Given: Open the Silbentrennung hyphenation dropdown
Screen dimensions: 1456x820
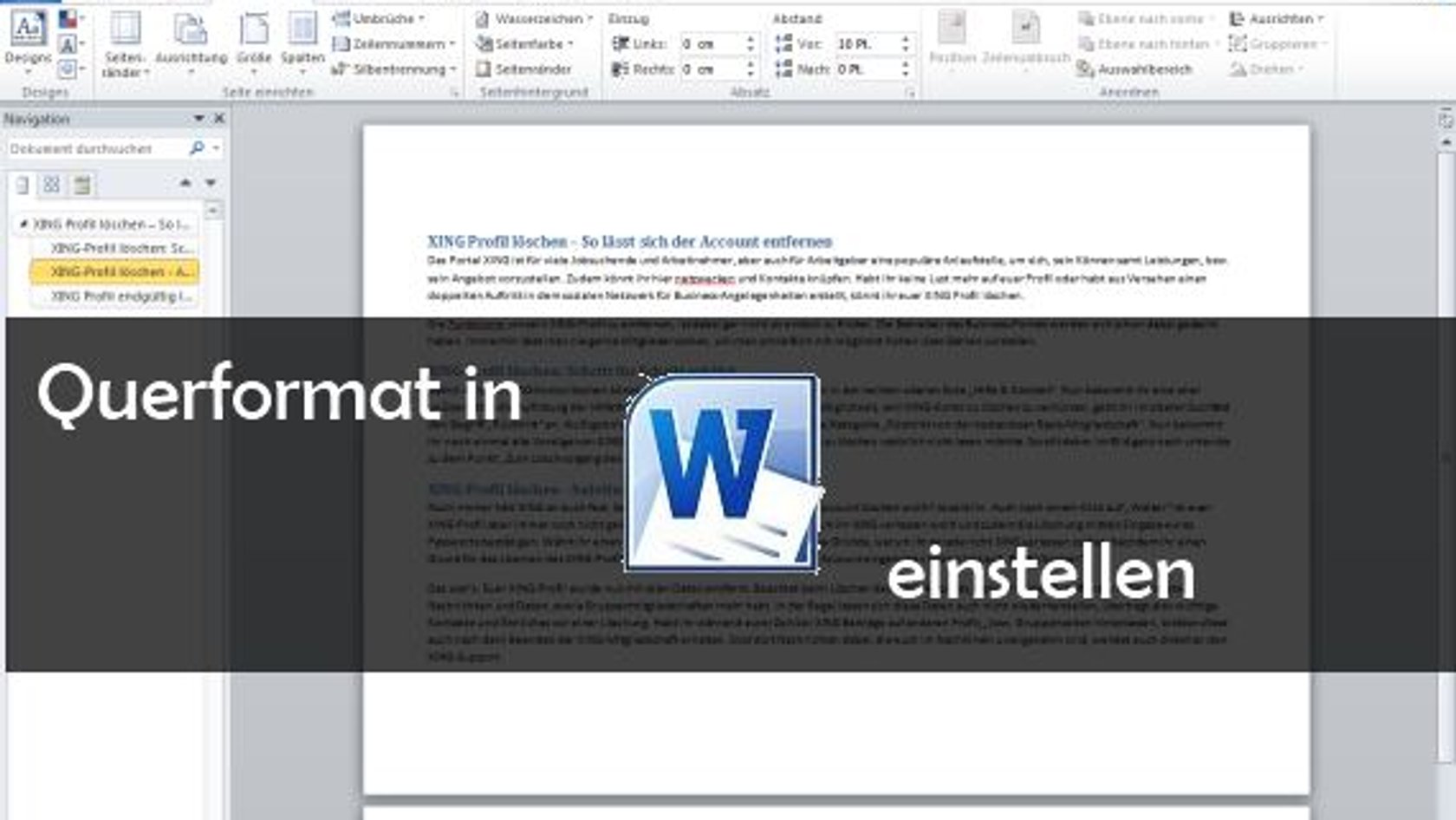Looking at the screenshot, I should point(394,68).
